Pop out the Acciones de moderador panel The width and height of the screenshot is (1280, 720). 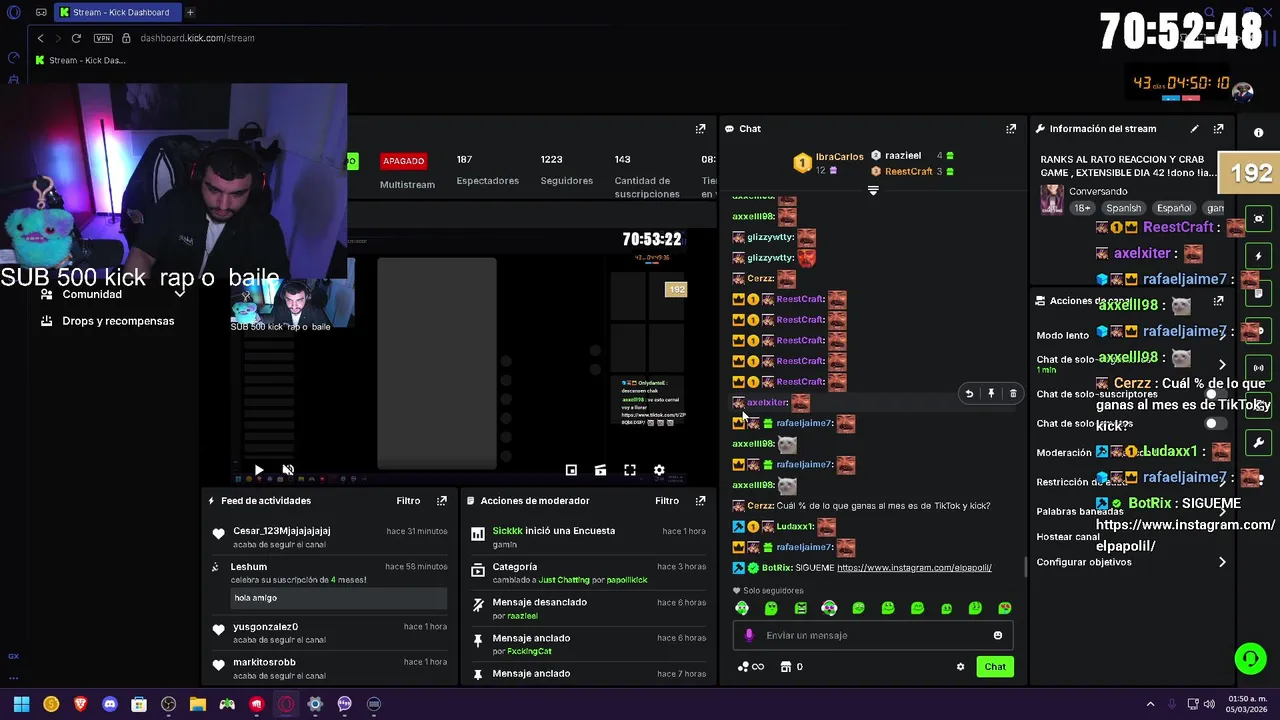tap(700, 501)
